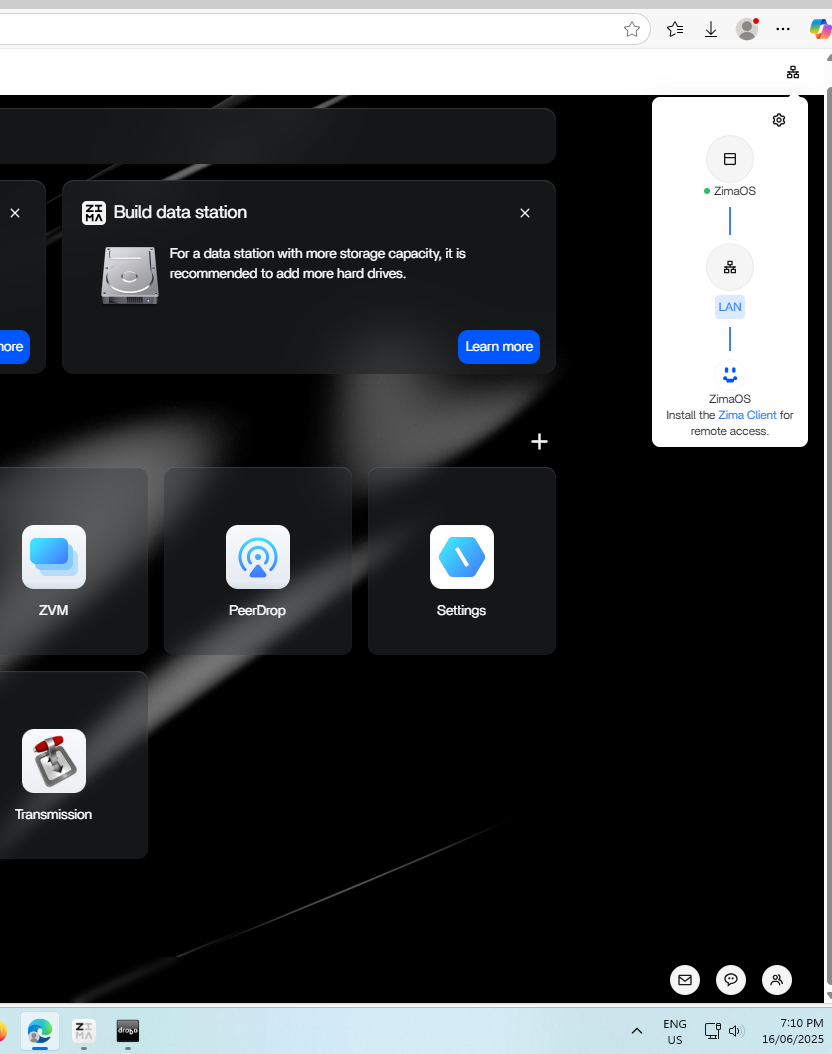This screenshot has height=1054, width=832.
Task: Click the Zima smiley face icon
Action: point(730,374)
